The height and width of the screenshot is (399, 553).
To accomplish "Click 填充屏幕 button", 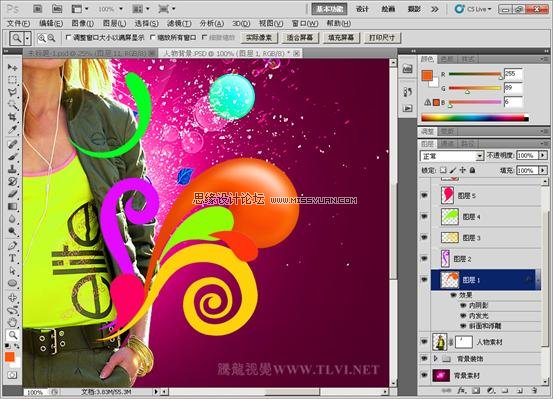I will [x=341, y=37].
